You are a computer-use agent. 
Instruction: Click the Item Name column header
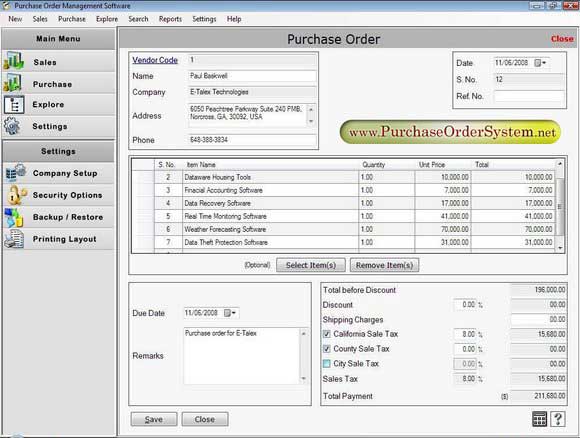click(x=271, y=165)
